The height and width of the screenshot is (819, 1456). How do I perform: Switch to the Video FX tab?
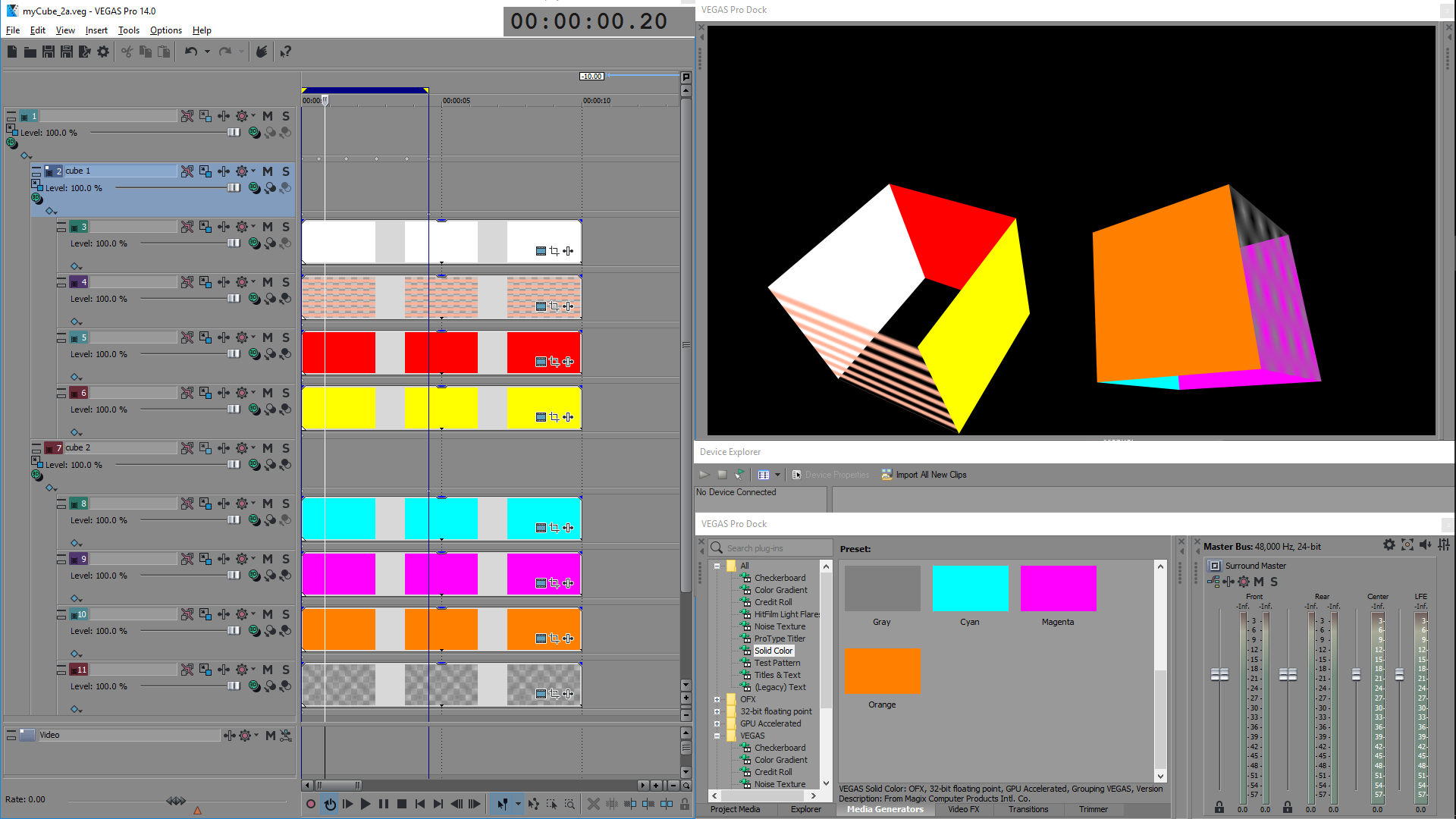click(x=963, y=809)
